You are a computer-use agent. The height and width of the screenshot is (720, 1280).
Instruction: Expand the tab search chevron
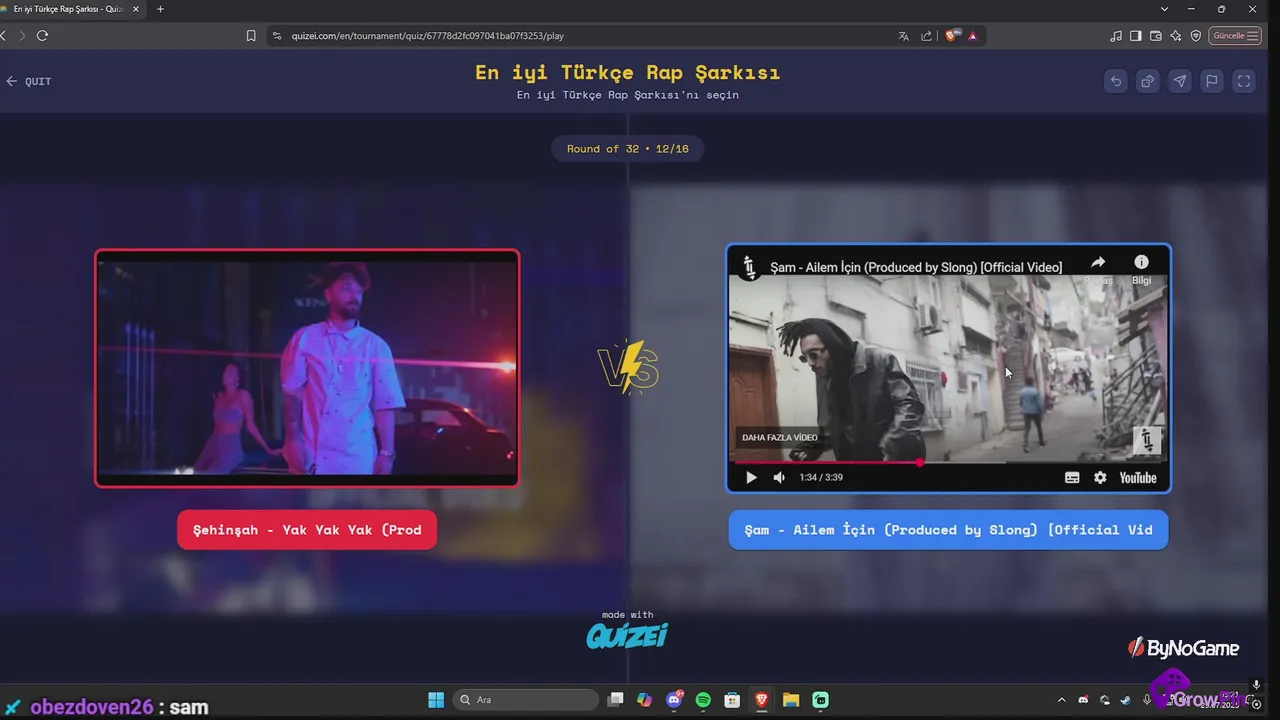(x=1164, y=9)
